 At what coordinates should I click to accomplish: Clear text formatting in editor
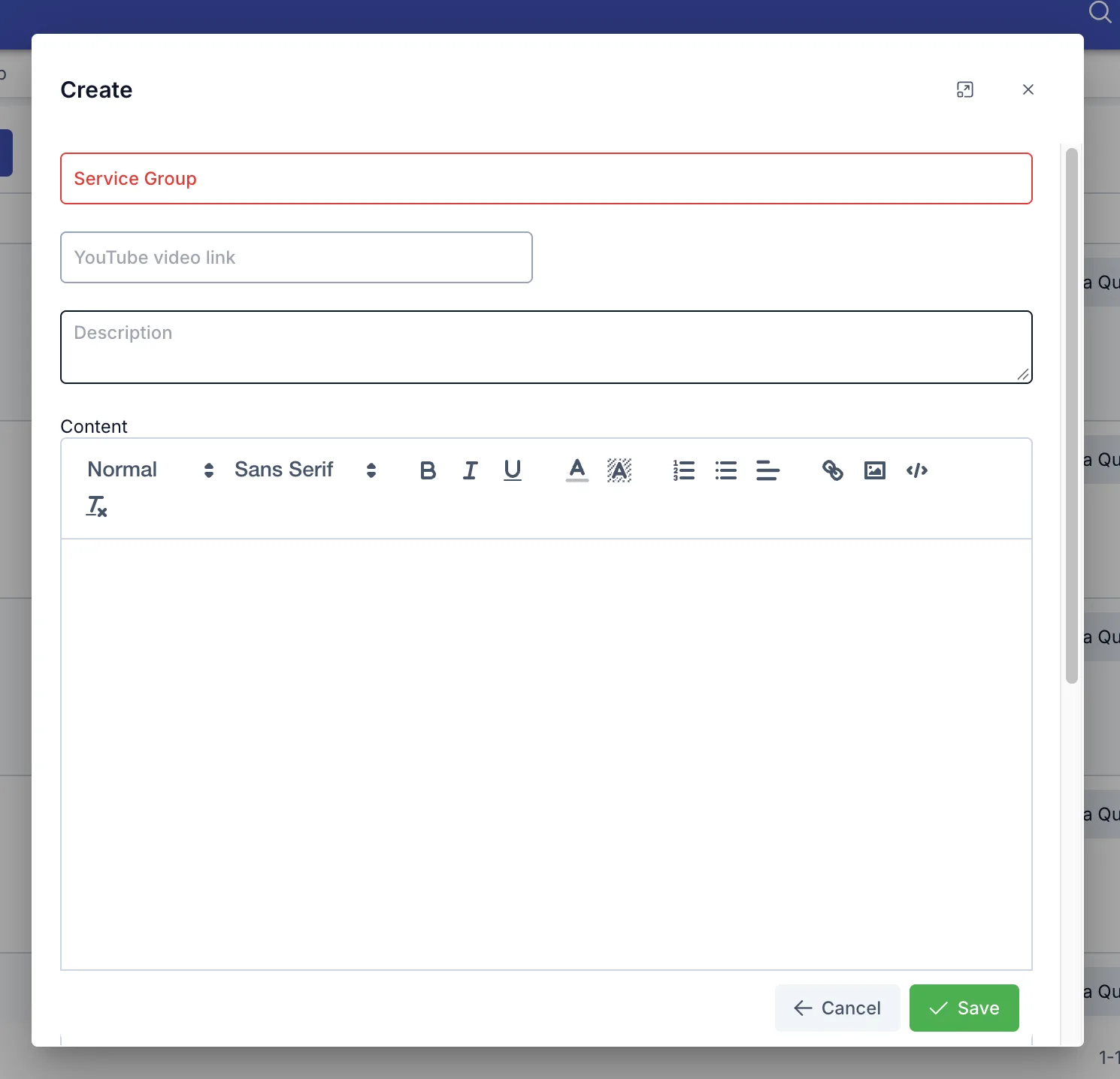(x=97, y=506)
